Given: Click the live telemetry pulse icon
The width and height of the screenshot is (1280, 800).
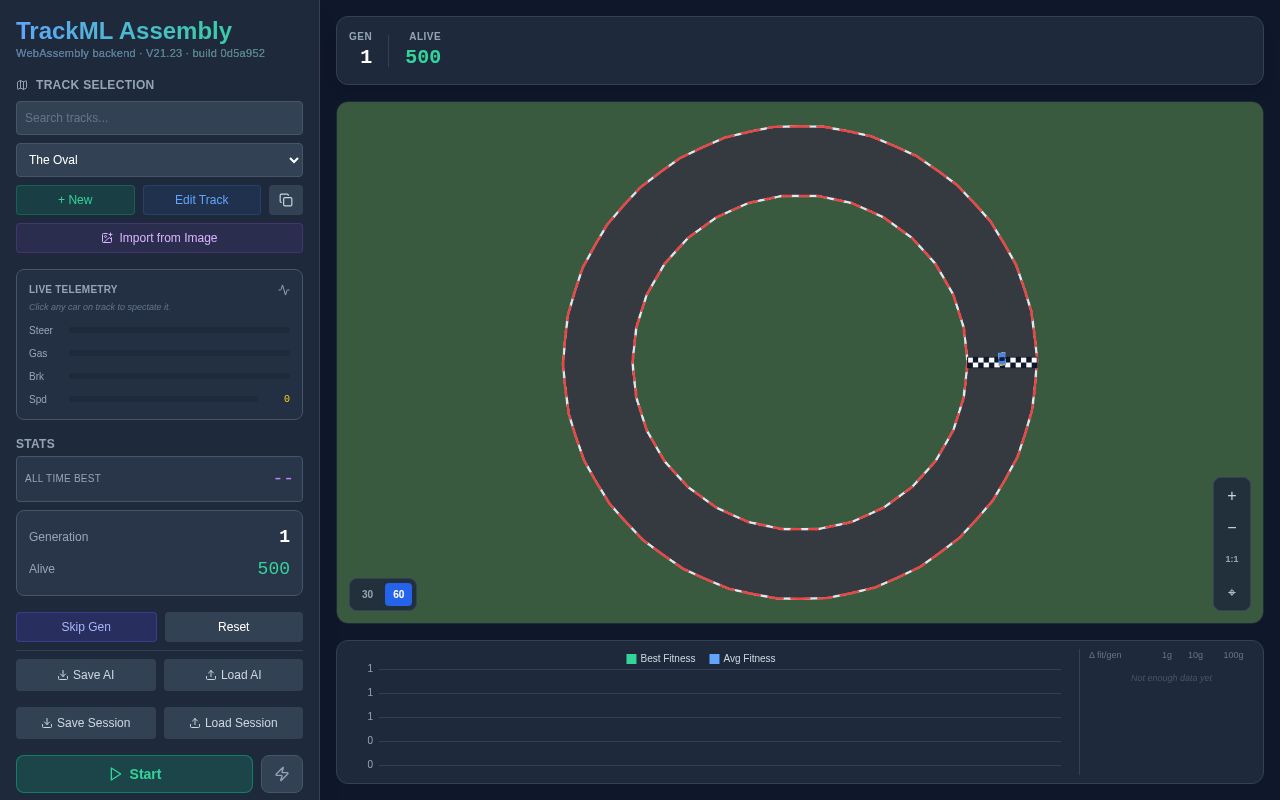Looking at the screenshot, I should click(x=284, y=290).
